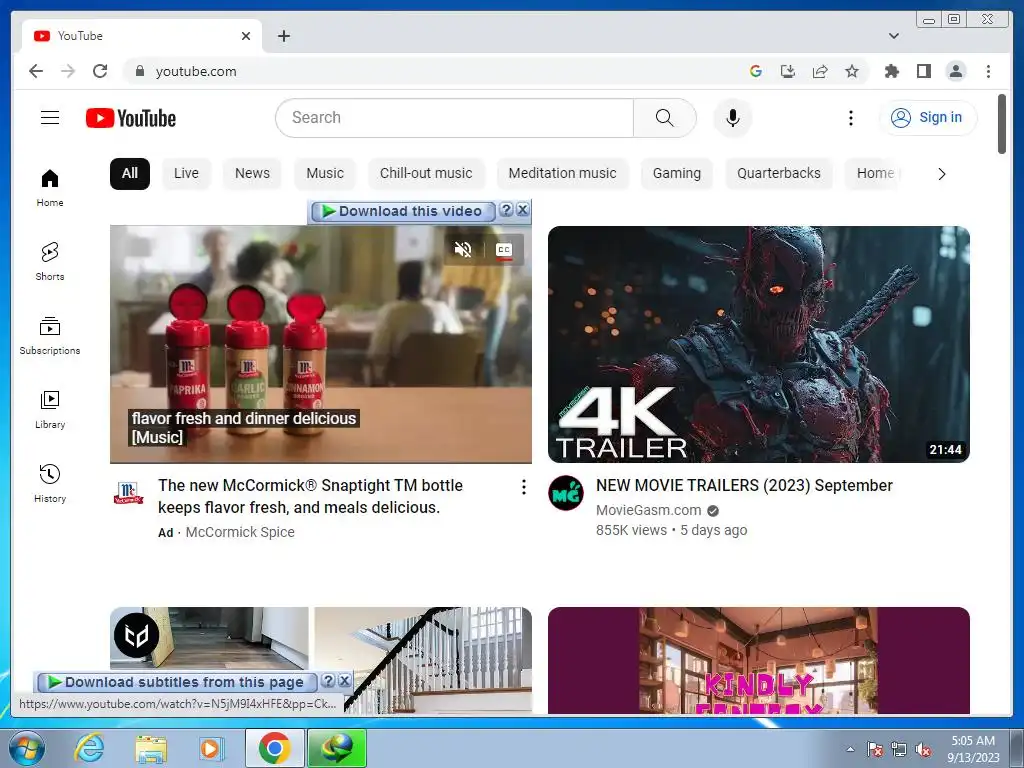The width and height of the screenshot is (1024, 768).
Task: Open the Chrome side panel
Action: (923, 71)
